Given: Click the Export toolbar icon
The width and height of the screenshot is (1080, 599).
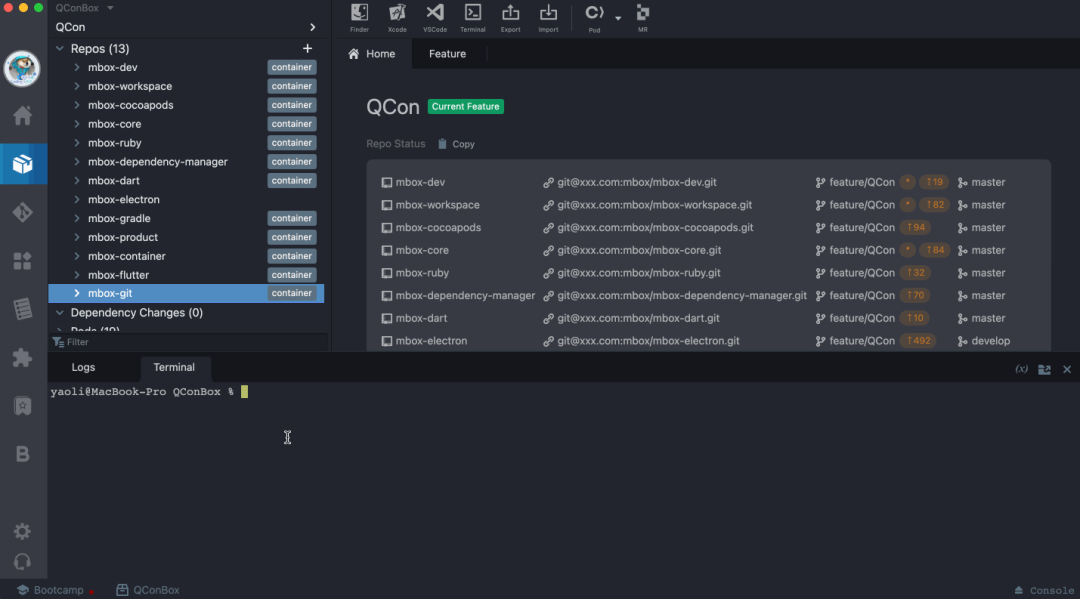Looking at the screenshot, I should pos(510,17).
